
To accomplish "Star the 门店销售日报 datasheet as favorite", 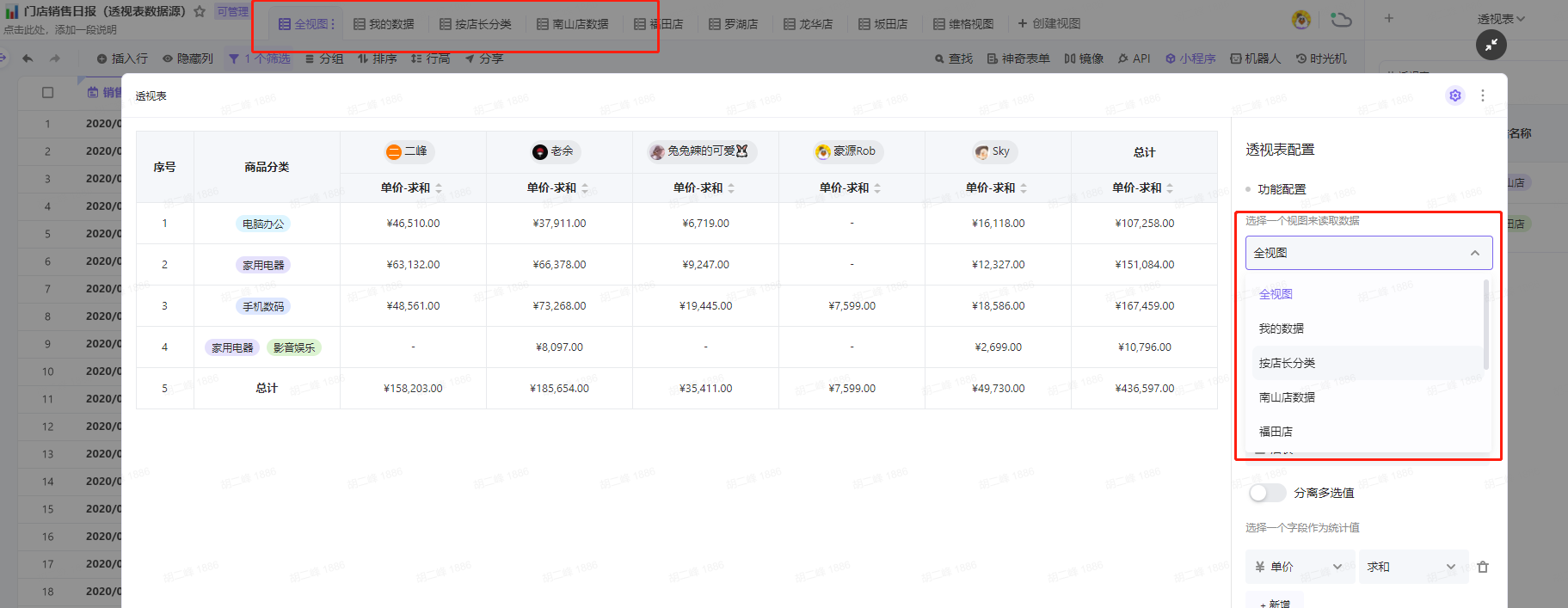I will pos(200,11).
